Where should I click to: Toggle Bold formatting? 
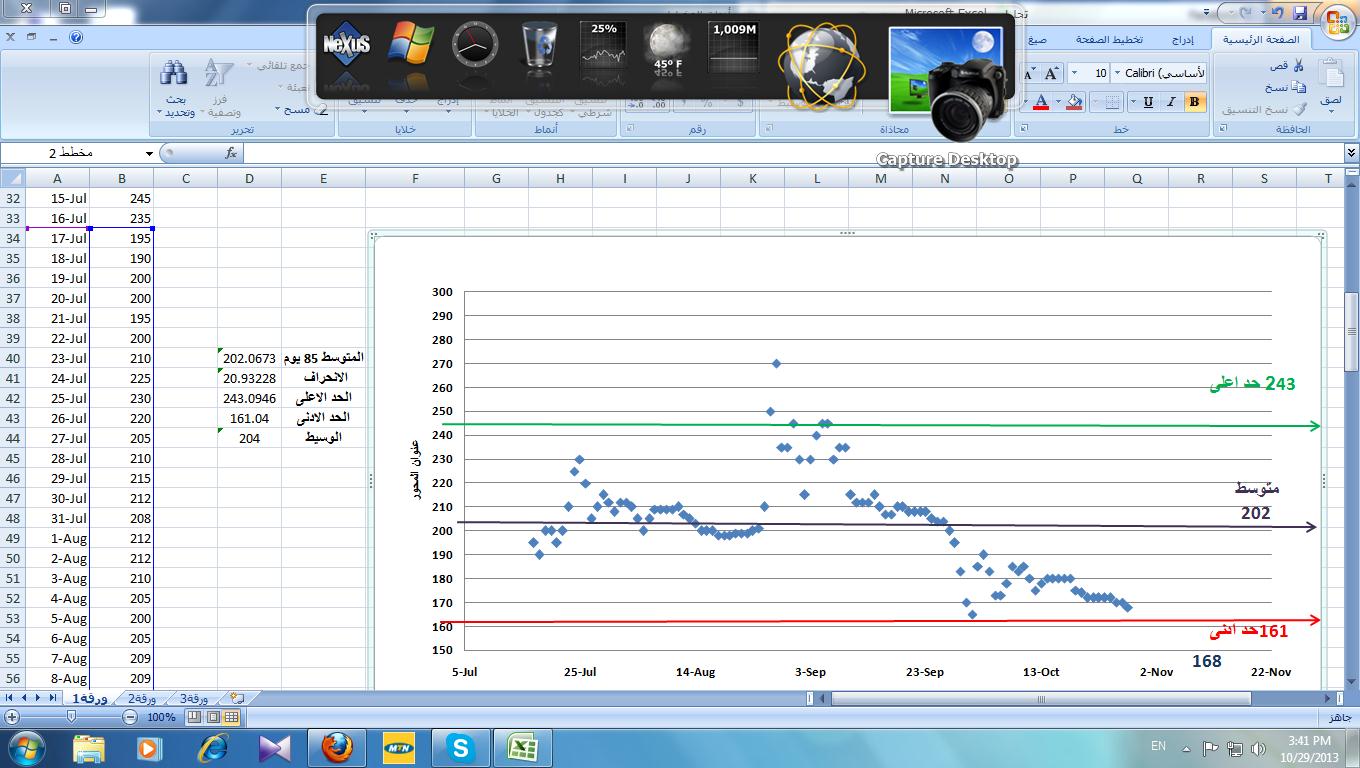pyautogui.click(x=1194, y=101)
